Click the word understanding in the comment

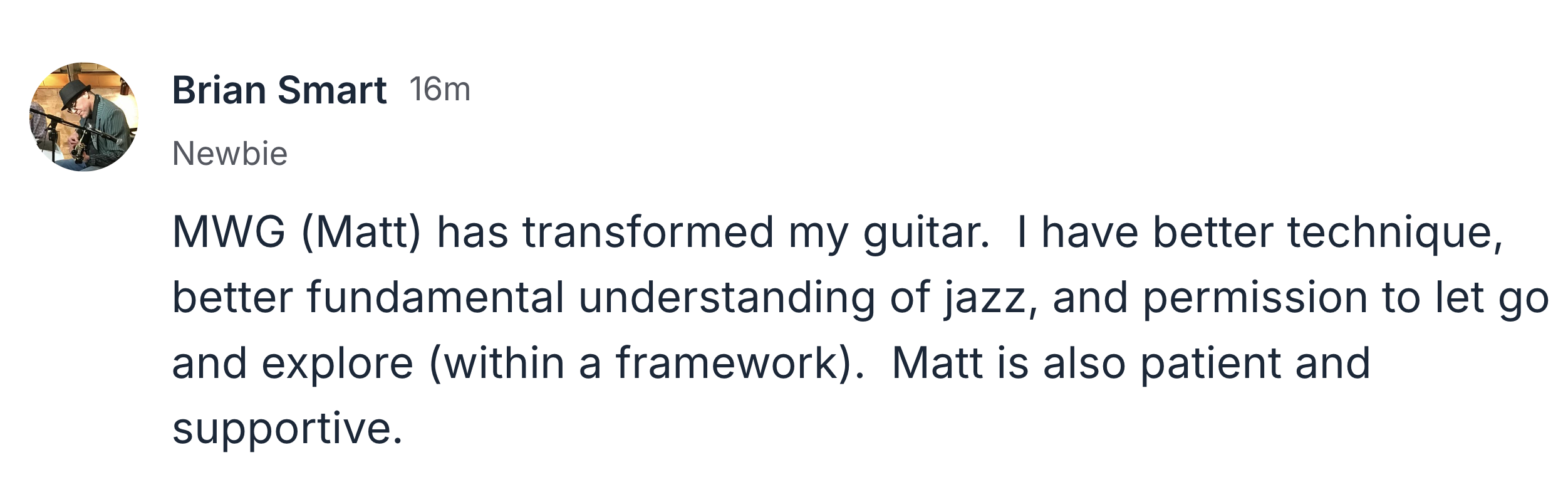[x=727, y=299]
